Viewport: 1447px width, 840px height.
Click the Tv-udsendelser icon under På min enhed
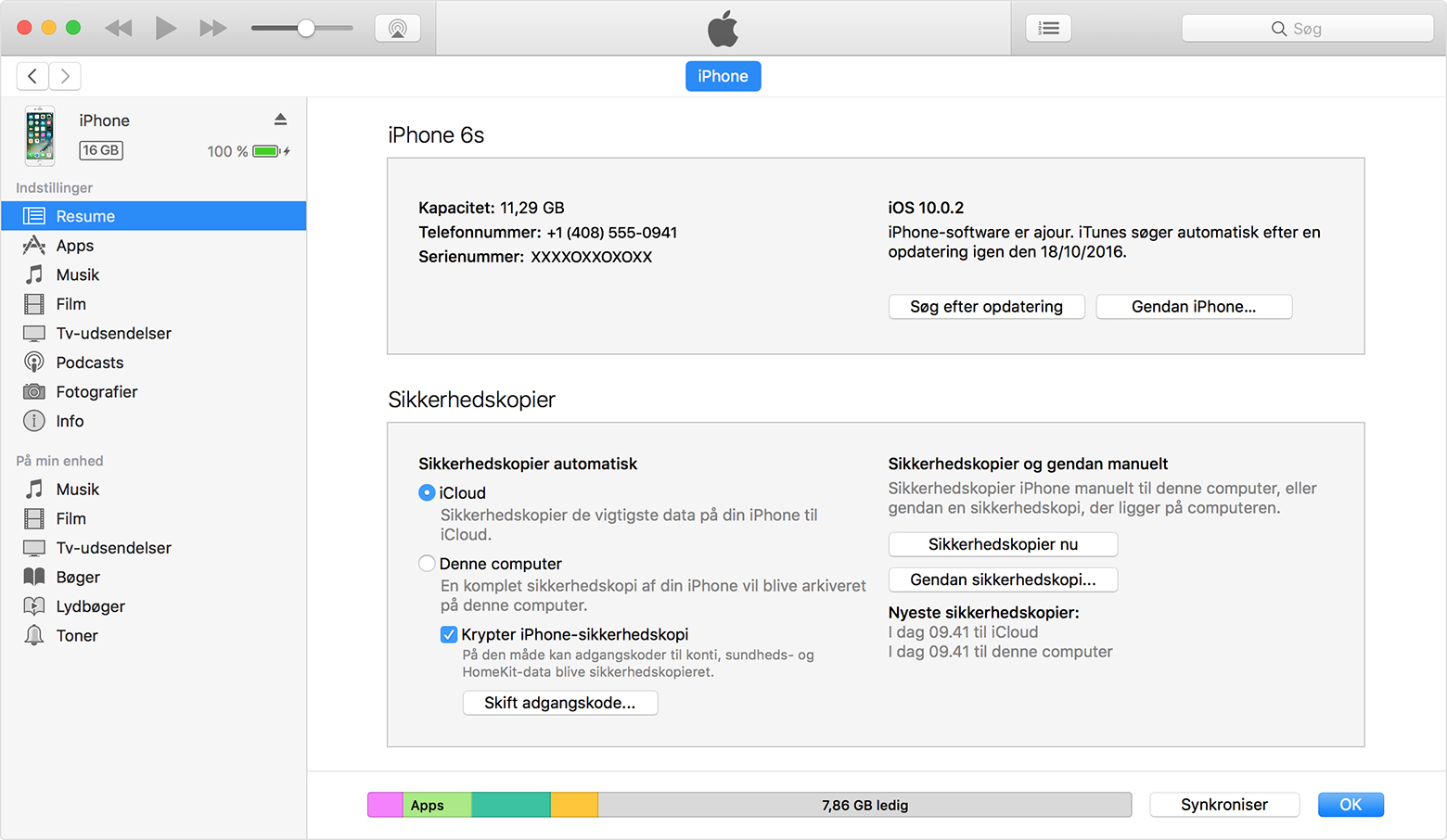pos(34,548)
